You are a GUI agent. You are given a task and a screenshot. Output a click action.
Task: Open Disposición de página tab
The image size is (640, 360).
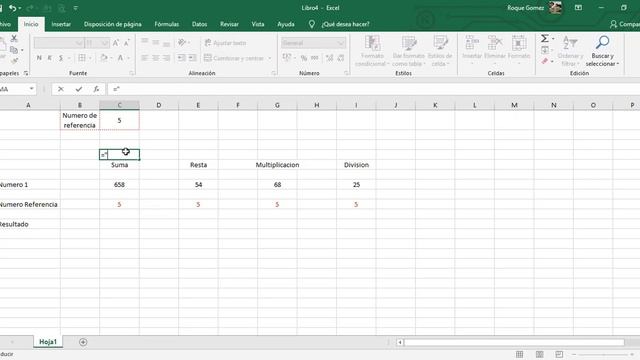click(113, 24)
